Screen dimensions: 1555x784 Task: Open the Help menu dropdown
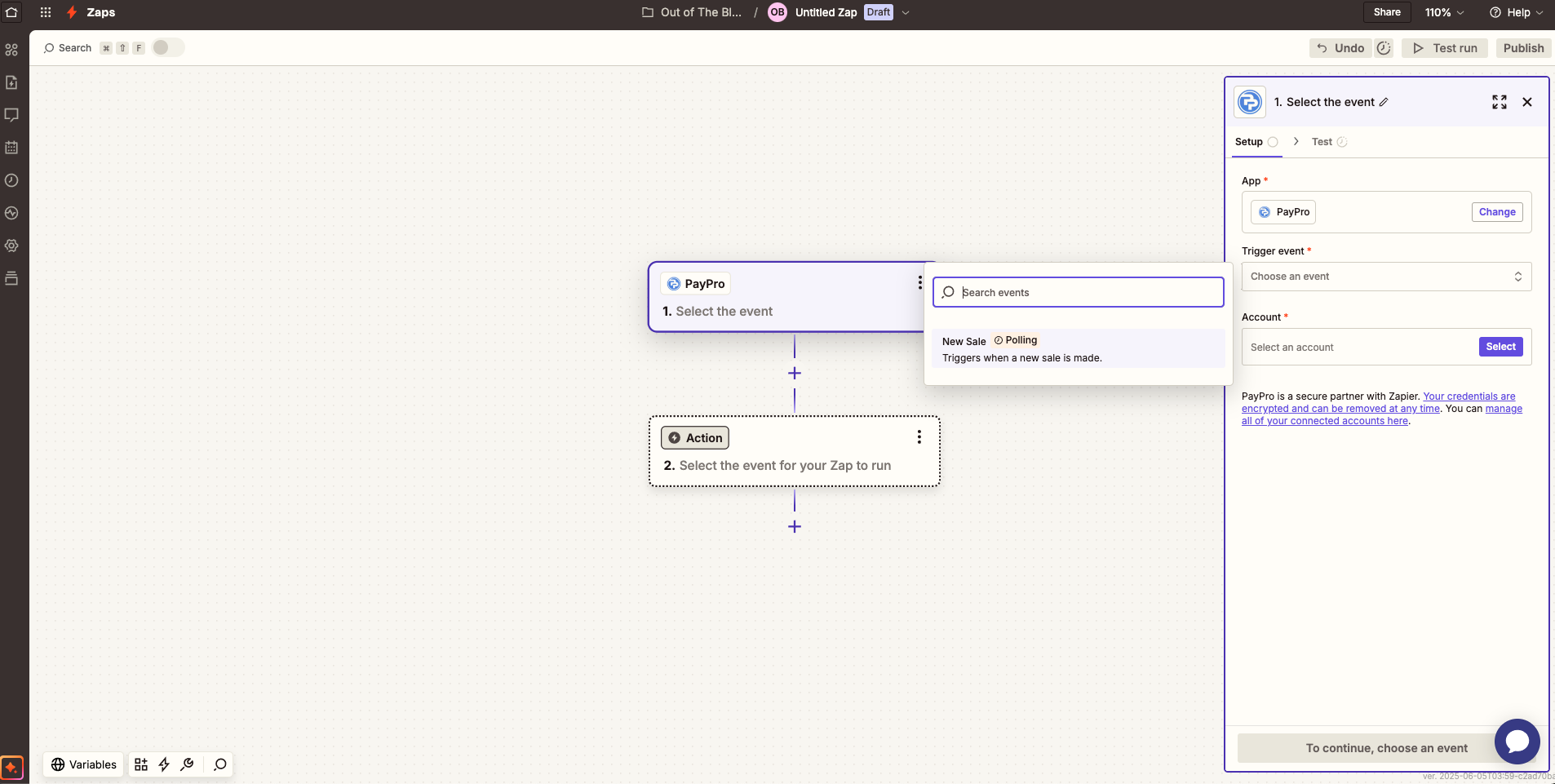(x=1517, y=12)
